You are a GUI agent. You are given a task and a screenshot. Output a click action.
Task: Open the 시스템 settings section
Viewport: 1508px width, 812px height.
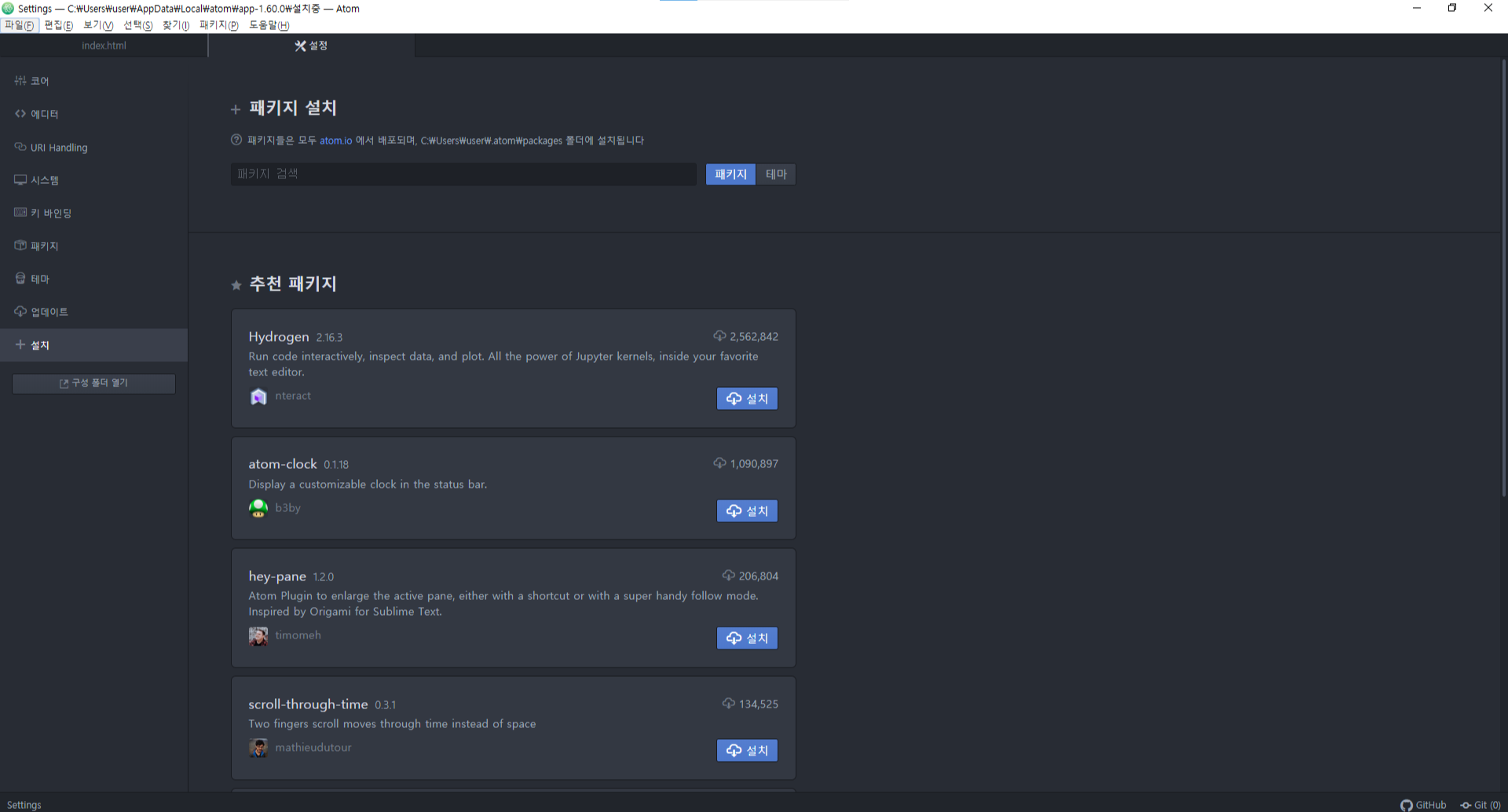coord(93,180)
